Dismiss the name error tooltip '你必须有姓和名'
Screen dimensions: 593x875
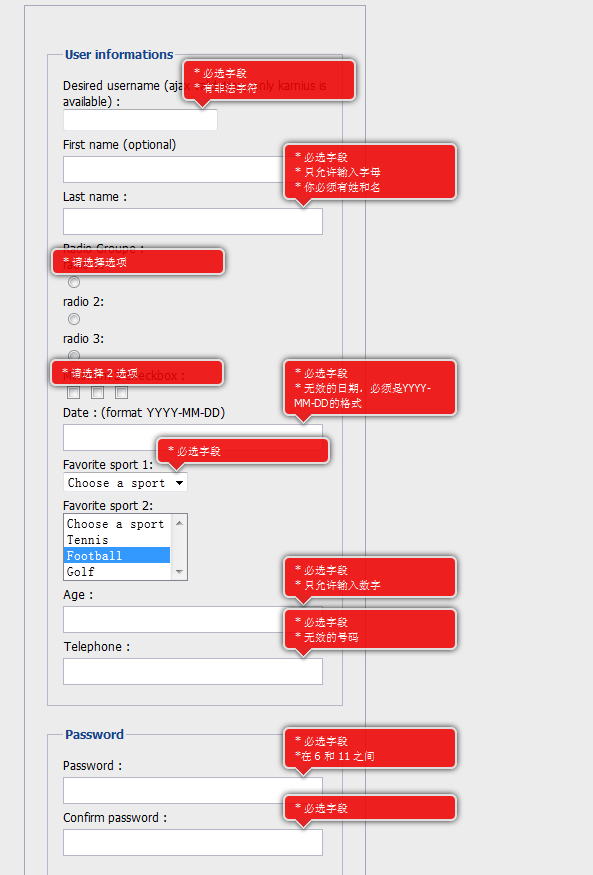click(370, 172)
